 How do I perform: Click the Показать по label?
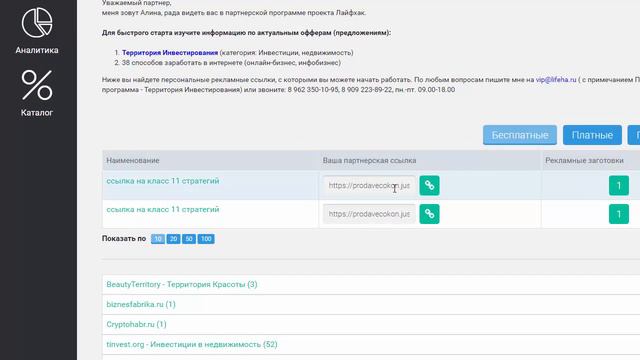click(x=124, y=238)
